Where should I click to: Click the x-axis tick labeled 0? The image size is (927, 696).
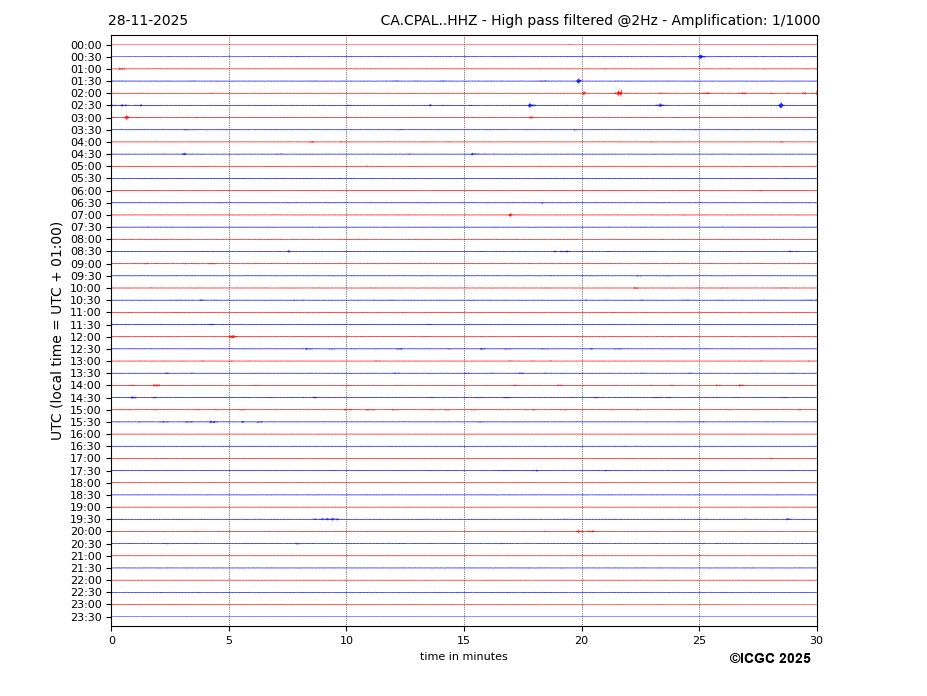(x=112, y=640)
